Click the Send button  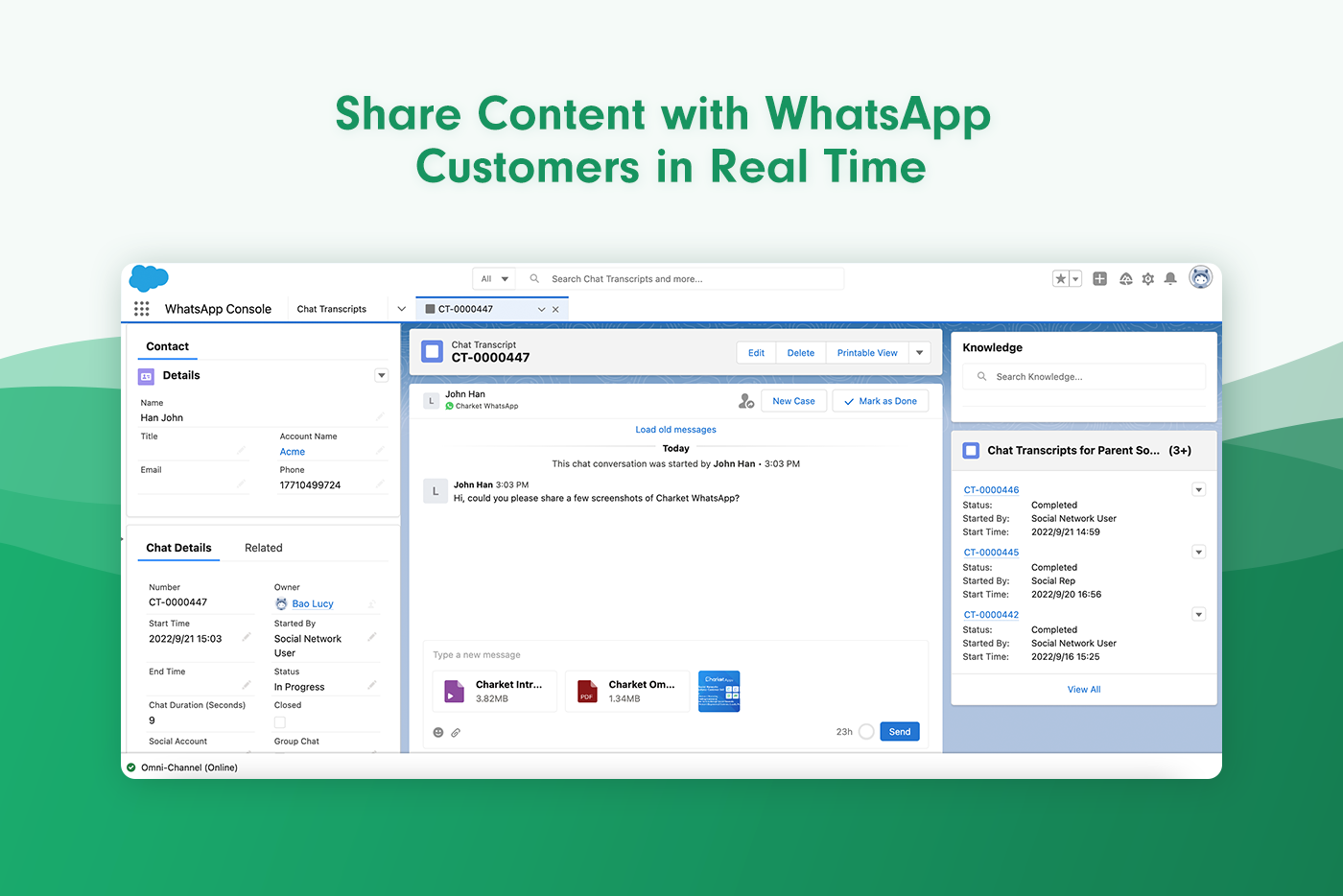click(x=900, y=731)
